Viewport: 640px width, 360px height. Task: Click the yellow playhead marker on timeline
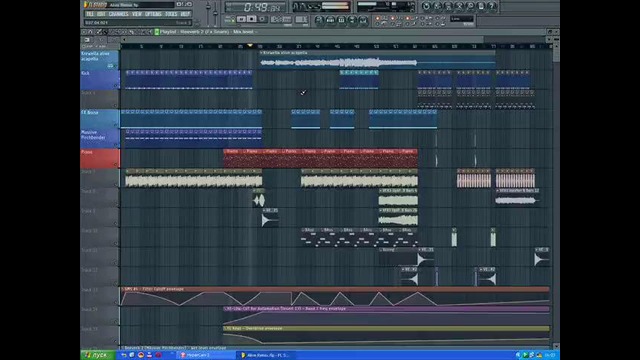250,46
